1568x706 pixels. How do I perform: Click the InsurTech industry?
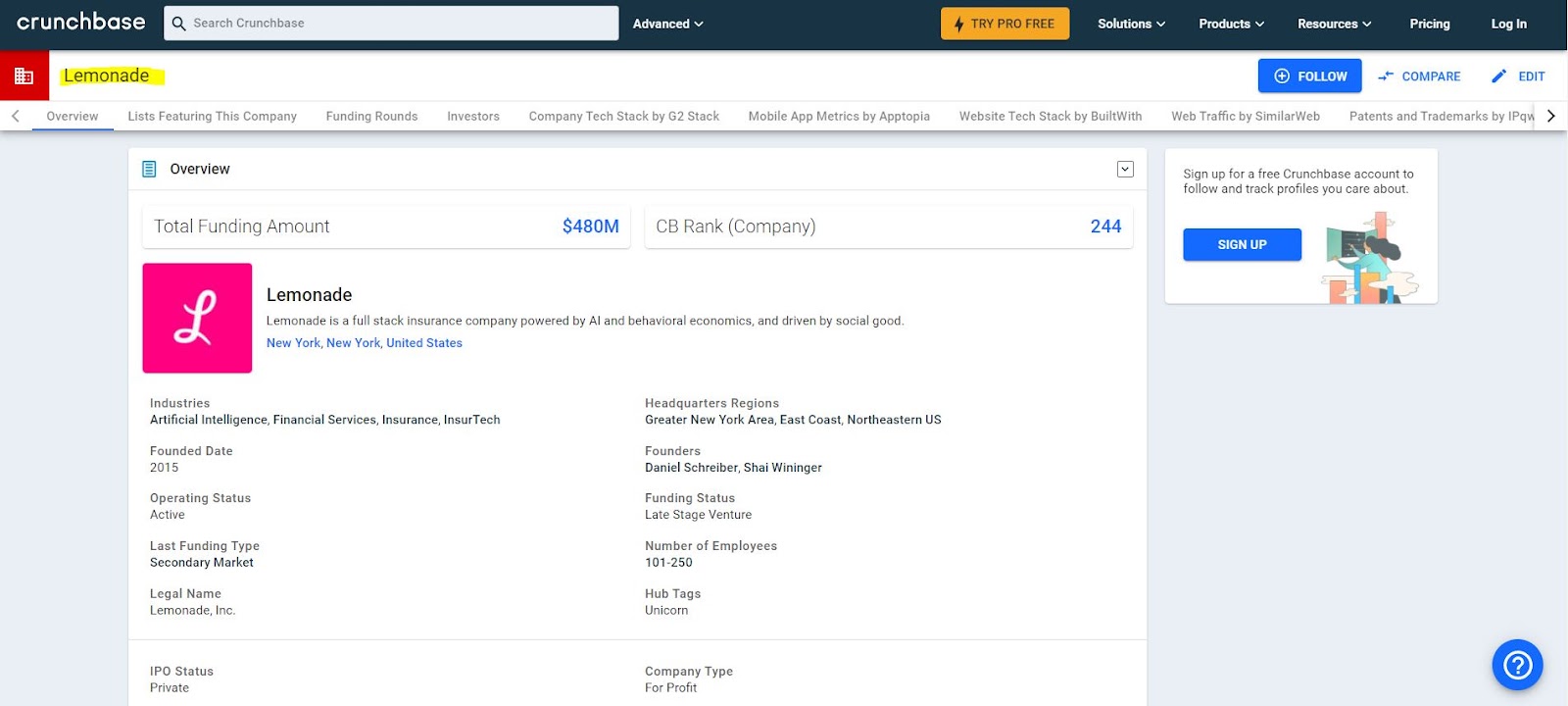tap(472, 420)
